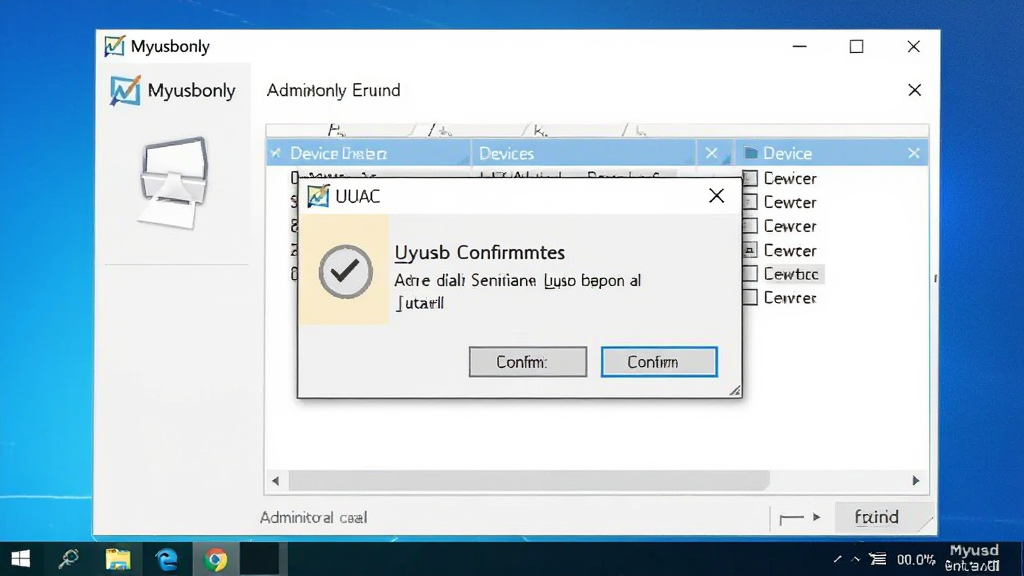Click the blue-outlined Confirm button
Viewport: 1024px width, 576px height.
659,362
